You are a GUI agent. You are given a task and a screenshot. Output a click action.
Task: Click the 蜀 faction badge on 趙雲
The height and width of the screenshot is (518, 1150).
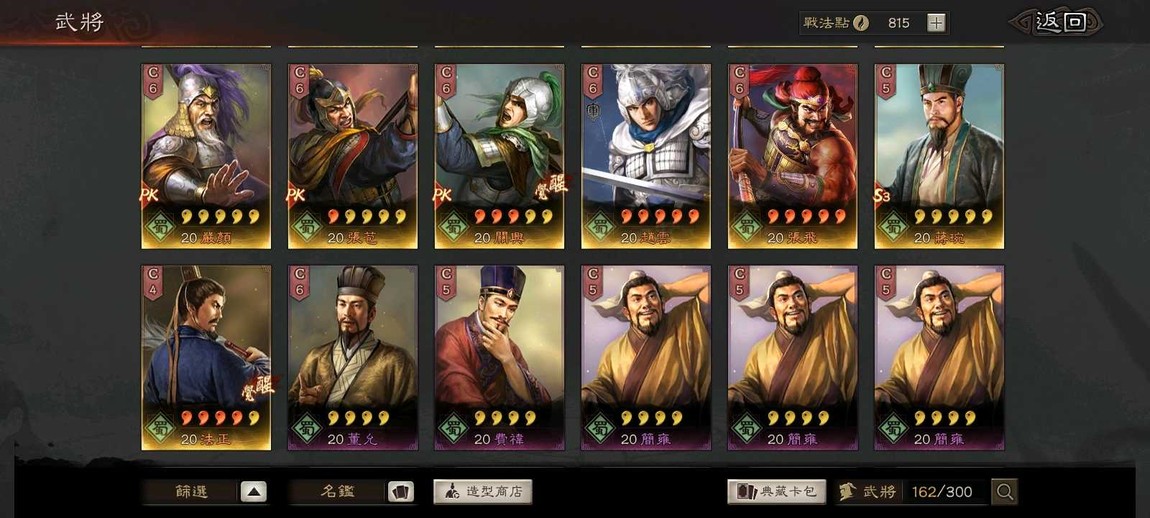[600, 225]
